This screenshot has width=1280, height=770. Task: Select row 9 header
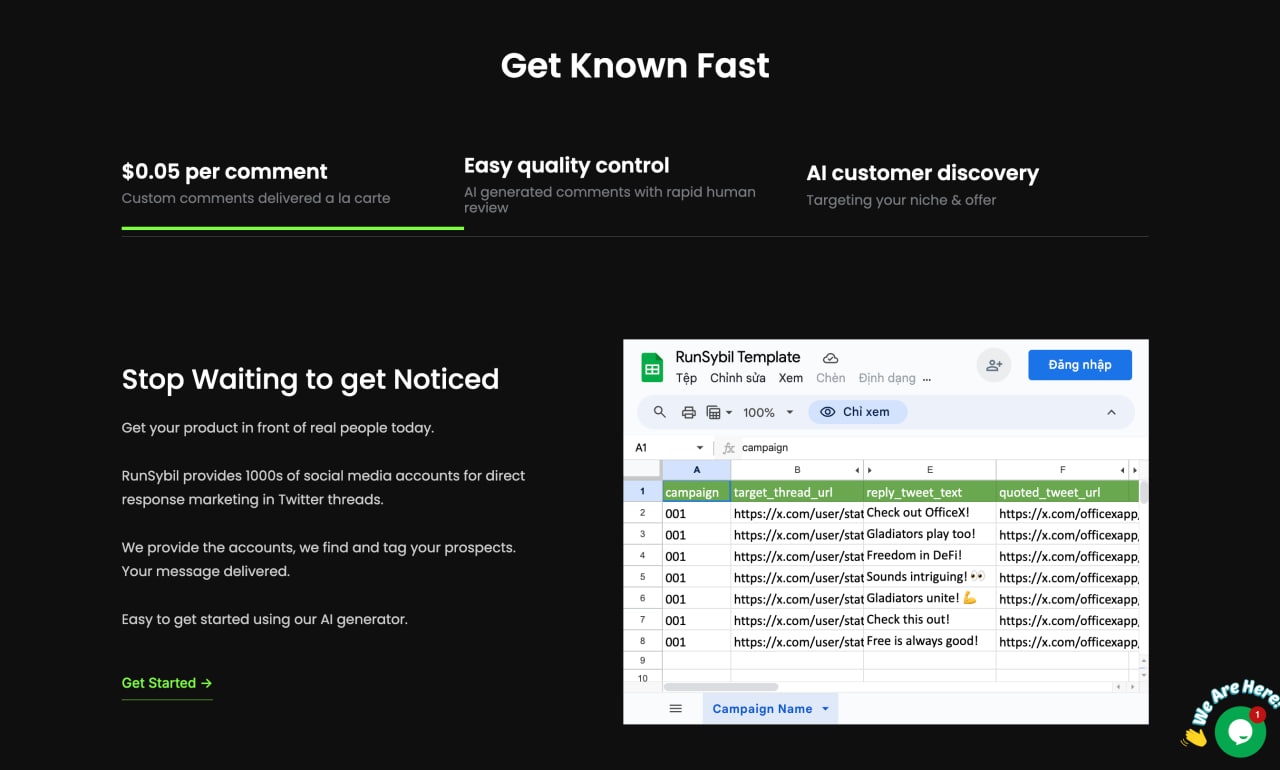pyautogui.click(x=643, y=660)
